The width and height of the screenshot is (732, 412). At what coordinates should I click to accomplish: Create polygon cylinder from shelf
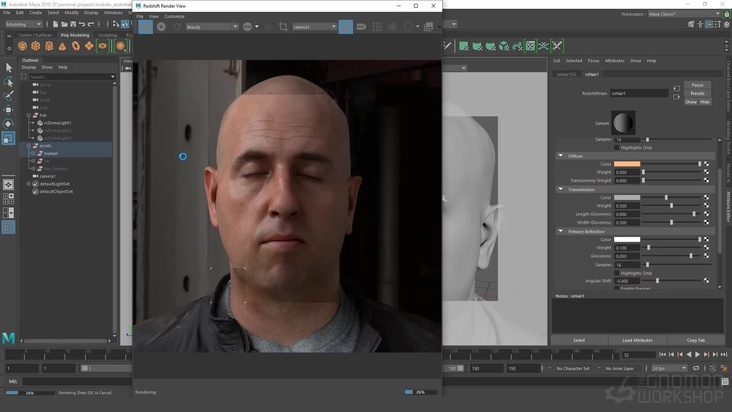(x=49, y=46)
